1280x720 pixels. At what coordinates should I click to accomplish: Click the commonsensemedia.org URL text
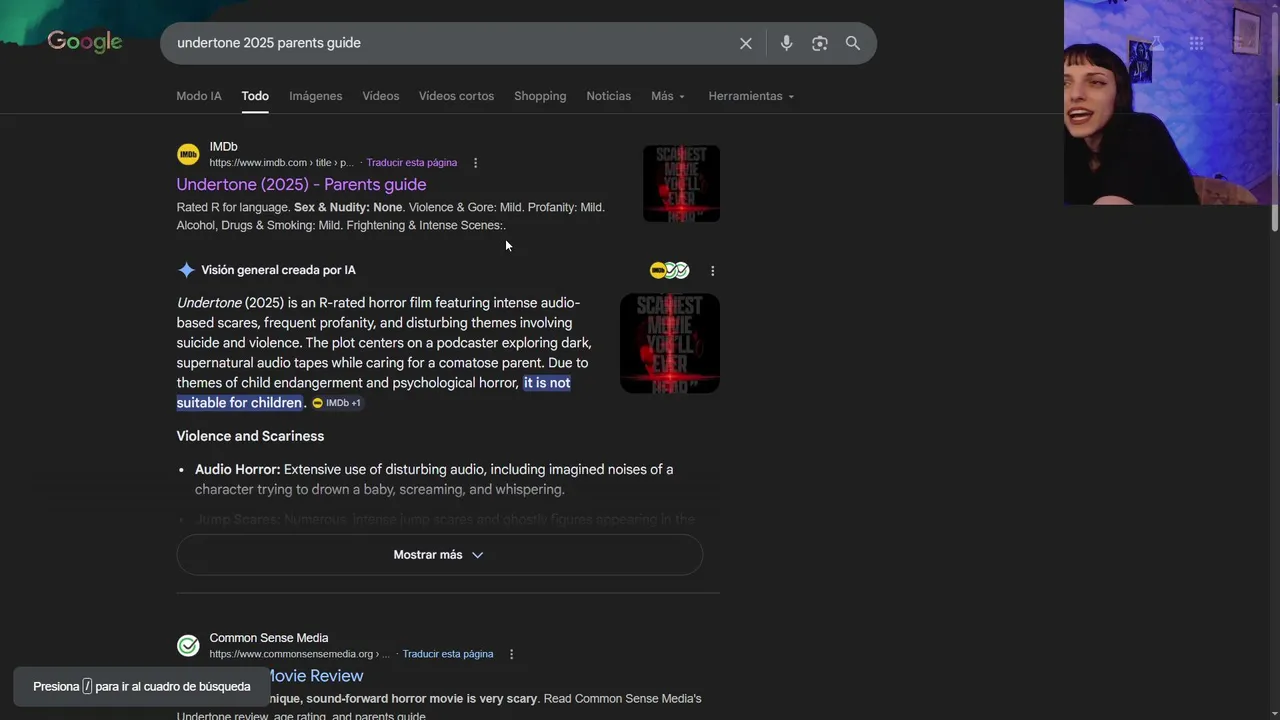299,654
